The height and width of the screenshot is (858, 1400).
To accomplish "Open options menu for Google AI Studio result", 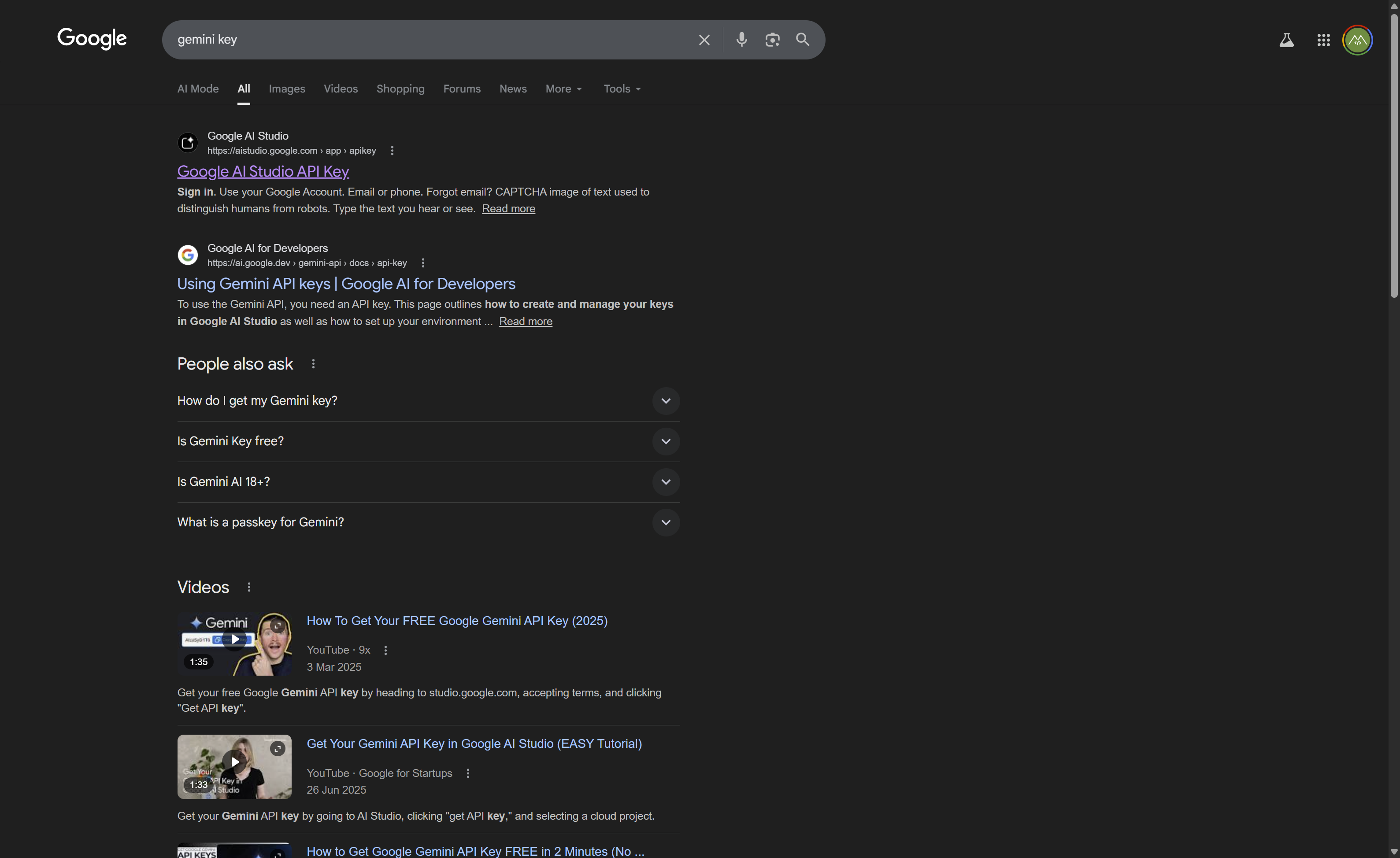I will click(x=392, y=151).
